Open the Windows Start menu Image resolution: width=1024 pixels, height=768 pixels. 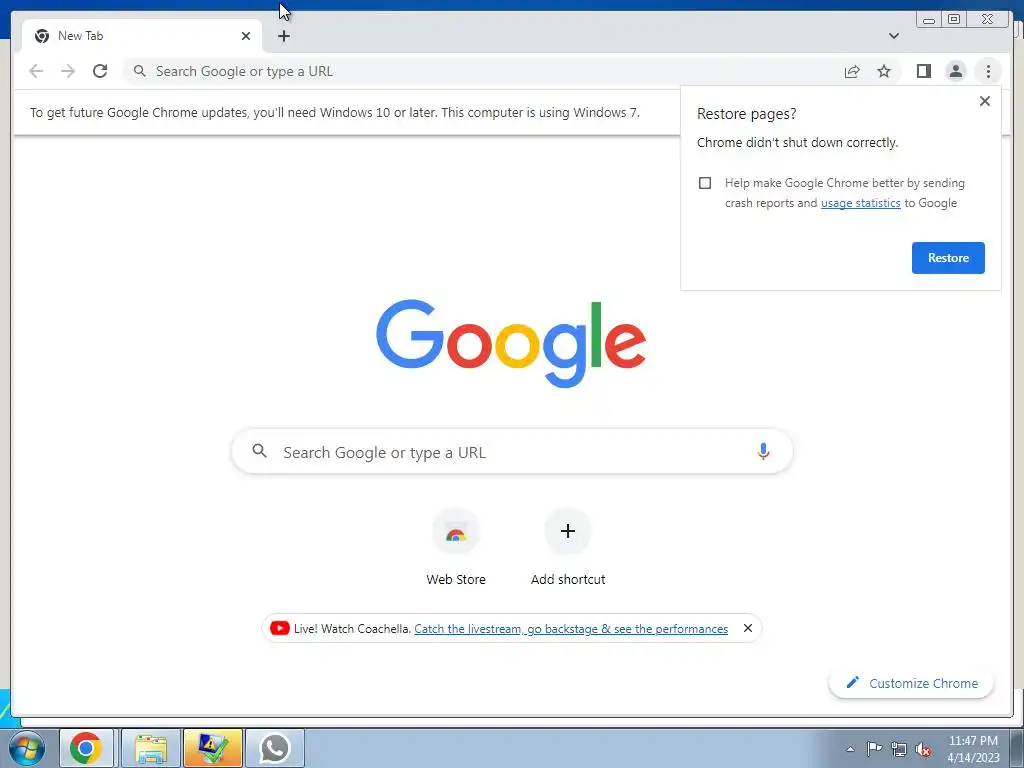[25, 748]
